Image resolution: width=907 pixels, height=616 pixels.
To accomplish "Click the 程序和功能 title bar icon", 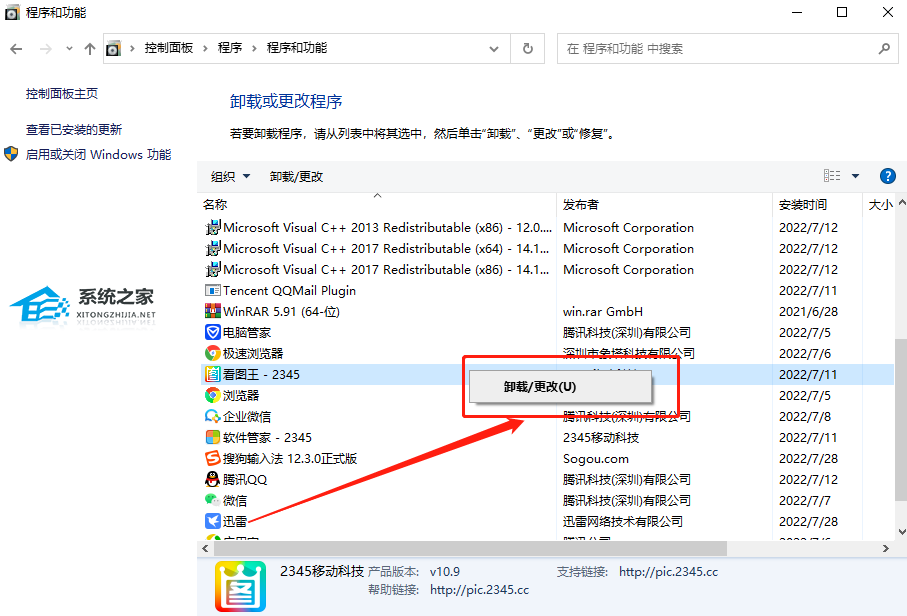I will (x=12, y=12).
